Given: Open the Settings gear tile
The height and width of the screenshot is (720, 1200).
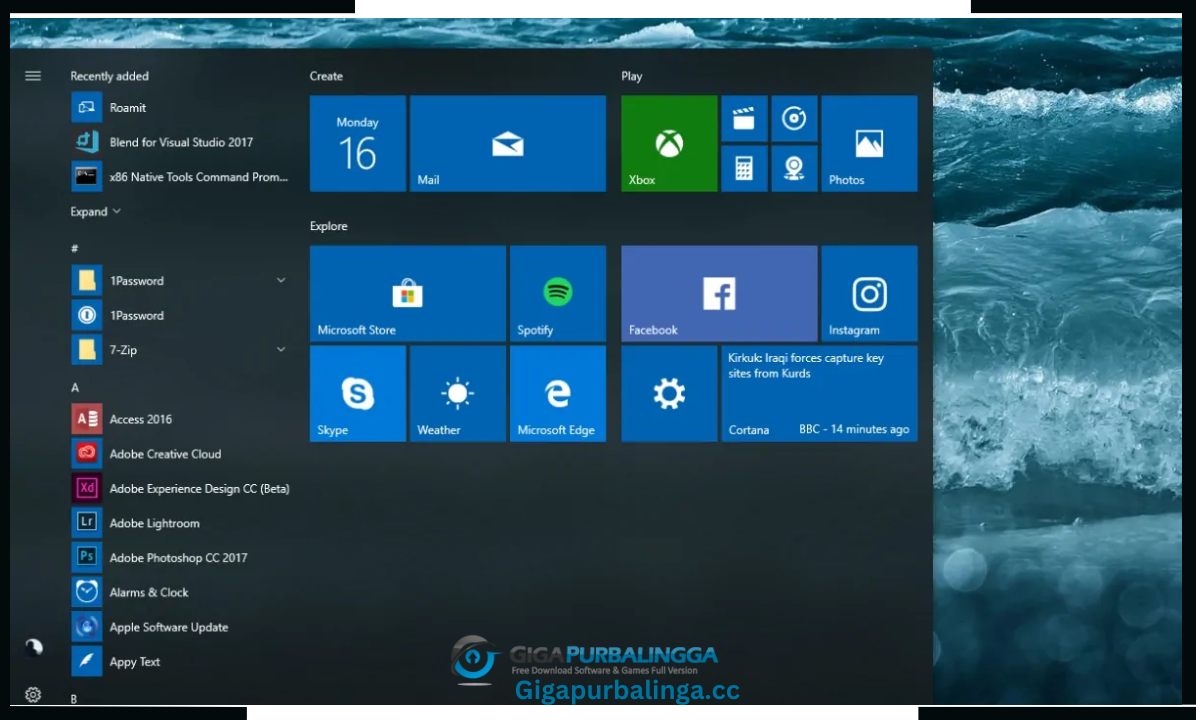Looking at the screenshot, I should tap(669, 393).
